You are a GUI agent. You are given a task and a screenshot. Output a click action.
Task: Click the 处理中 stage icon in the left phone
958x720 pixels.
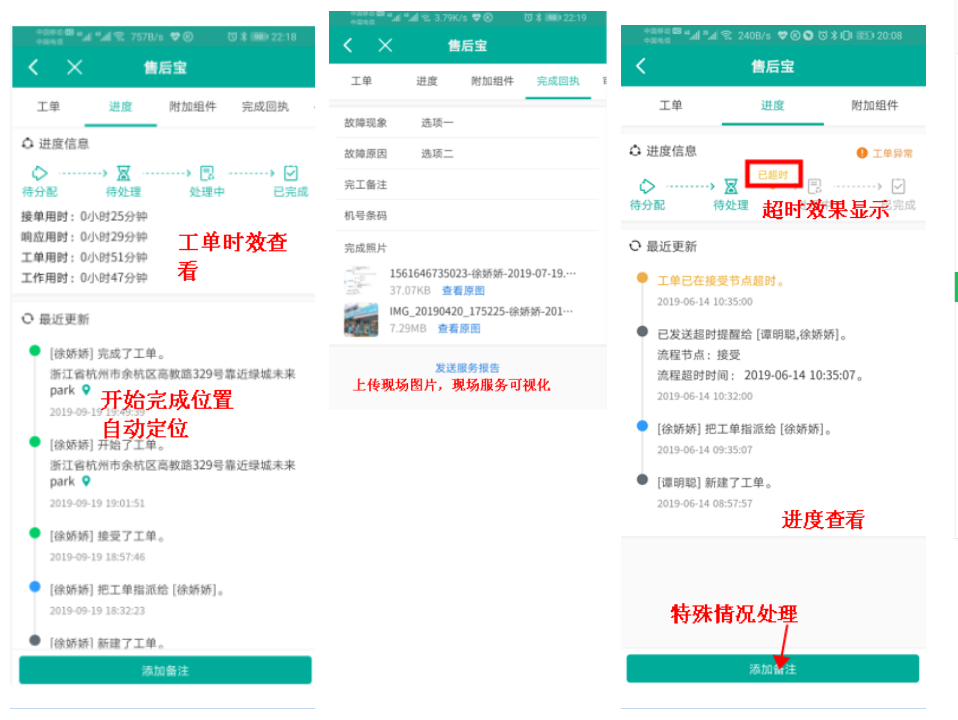pos(207,173)
